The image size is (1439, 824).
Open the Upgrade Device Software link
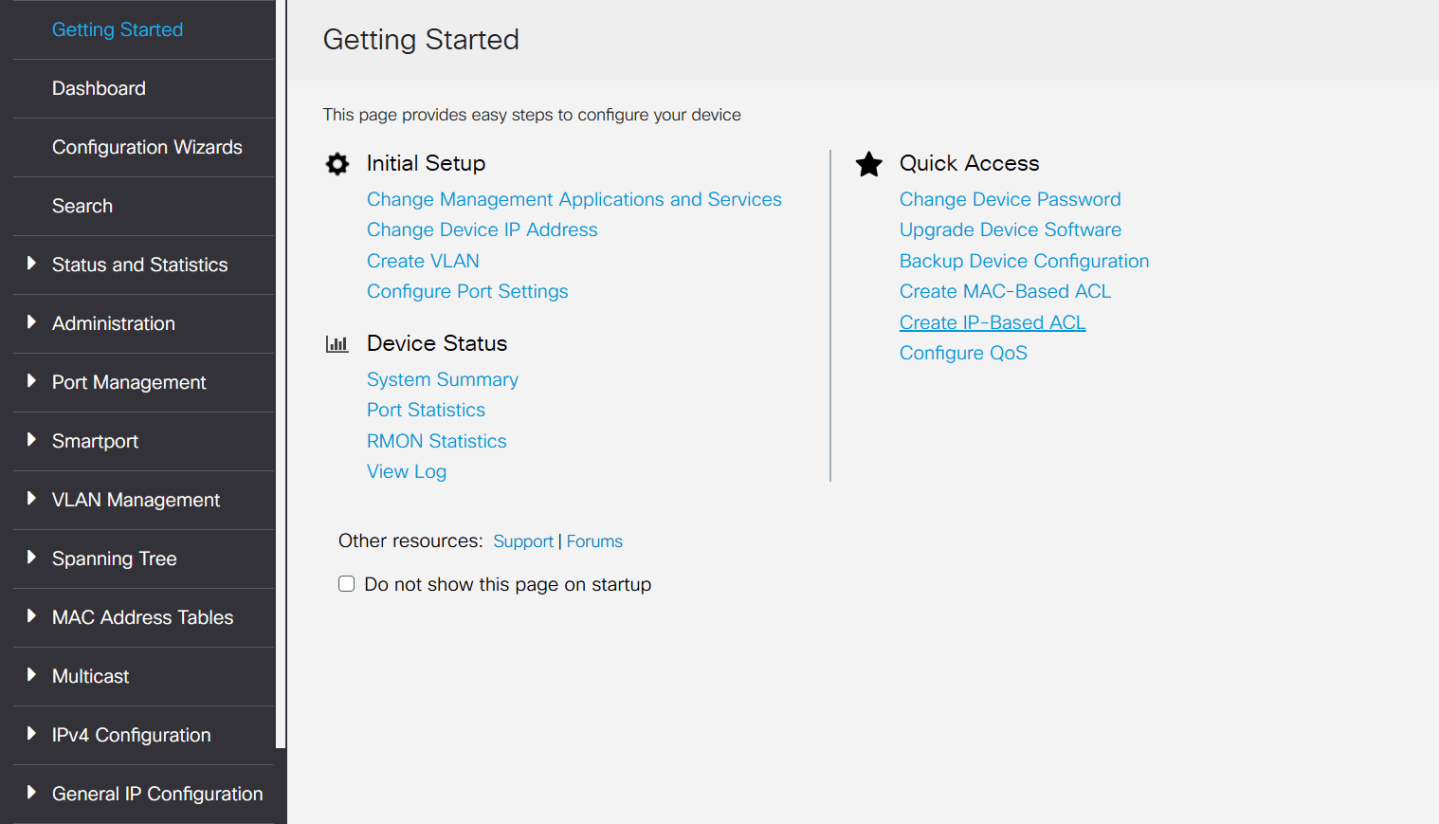(1010, 230)
